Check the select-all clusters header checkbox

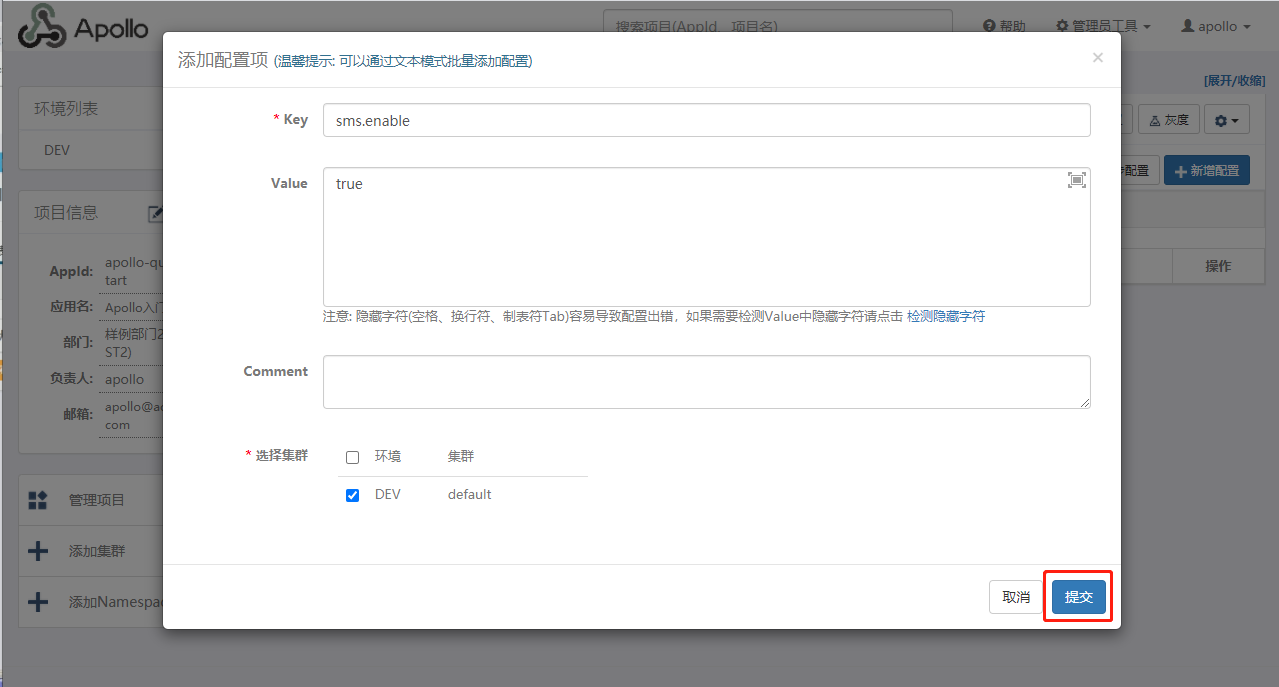point(352,457)
